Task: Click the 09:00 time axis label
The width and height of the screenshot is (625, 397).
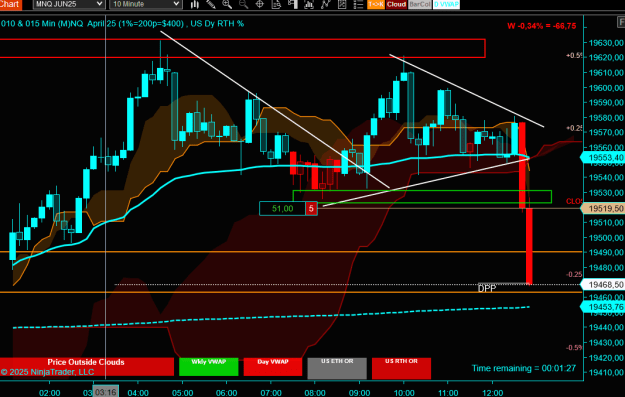Action: click(x=359, y=393)
